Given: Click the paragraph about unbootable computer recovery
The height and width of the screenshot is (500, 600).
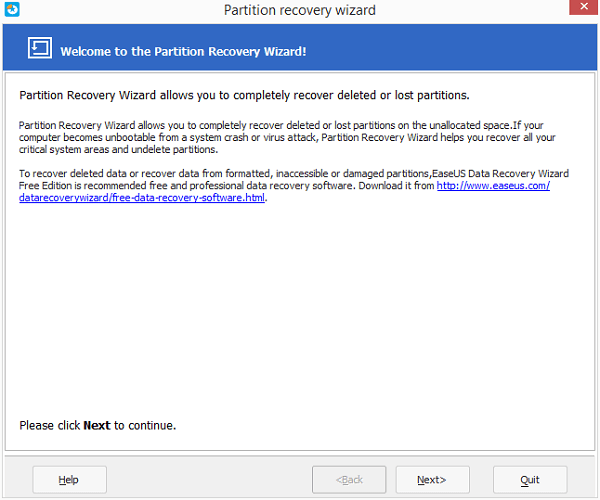Looking at the screenshot, I should [x=287, y=137].
